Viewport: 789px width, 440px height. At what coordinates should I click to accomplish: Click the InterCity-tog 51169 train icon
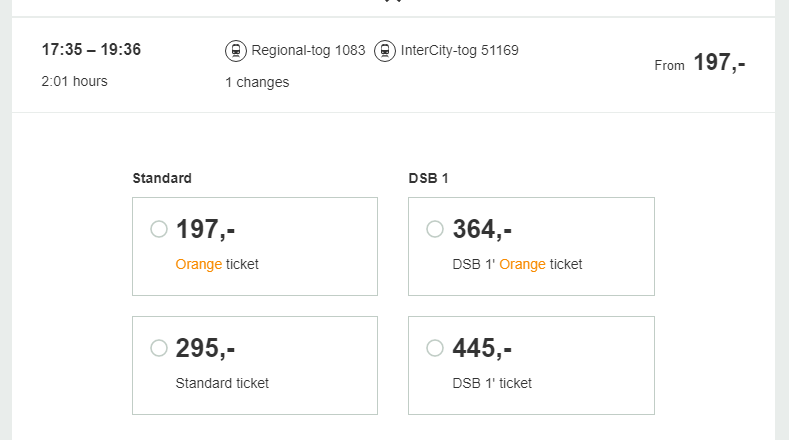pyautogui.click(x=385, y=50)
